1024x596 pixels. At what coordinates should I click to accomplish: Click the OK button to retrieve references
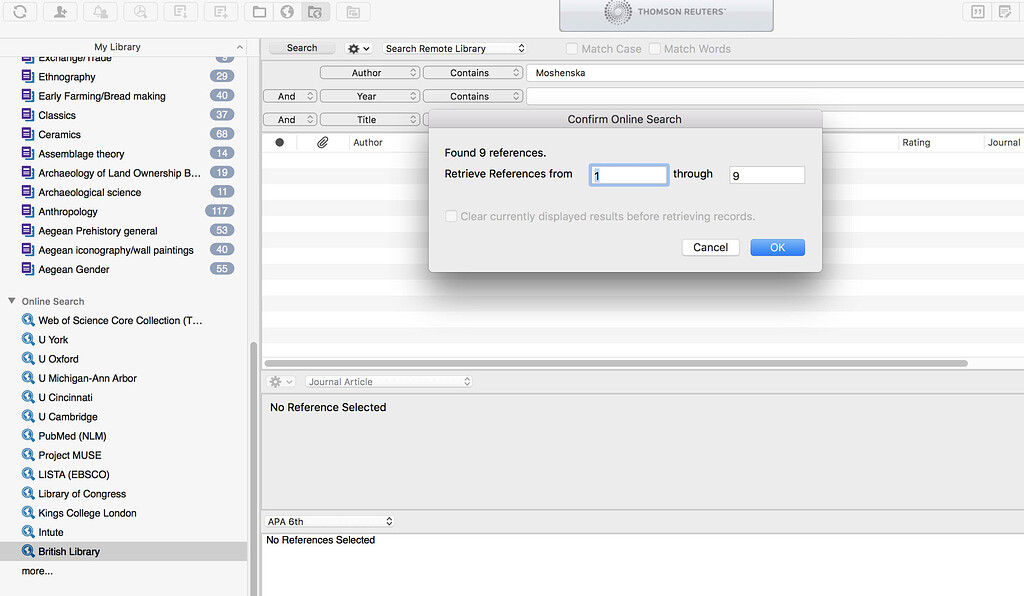[777, 247]
